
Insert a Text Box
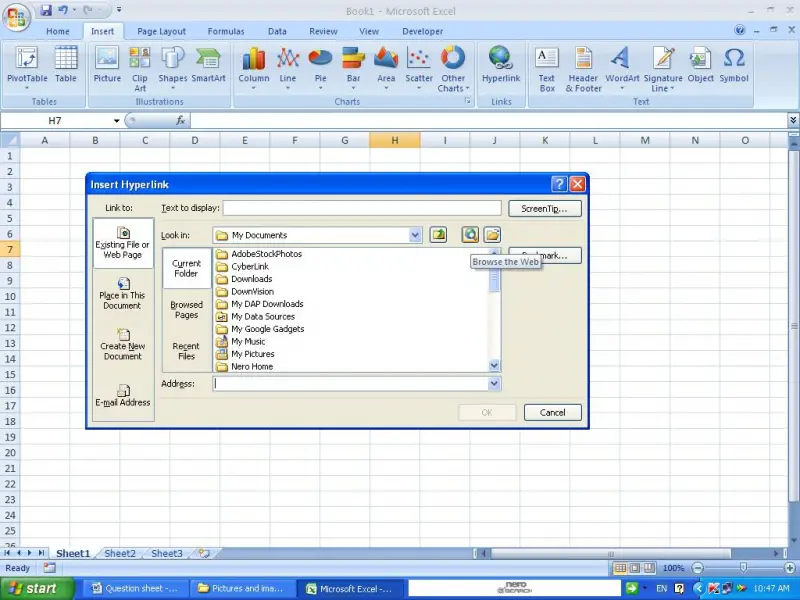546,68
